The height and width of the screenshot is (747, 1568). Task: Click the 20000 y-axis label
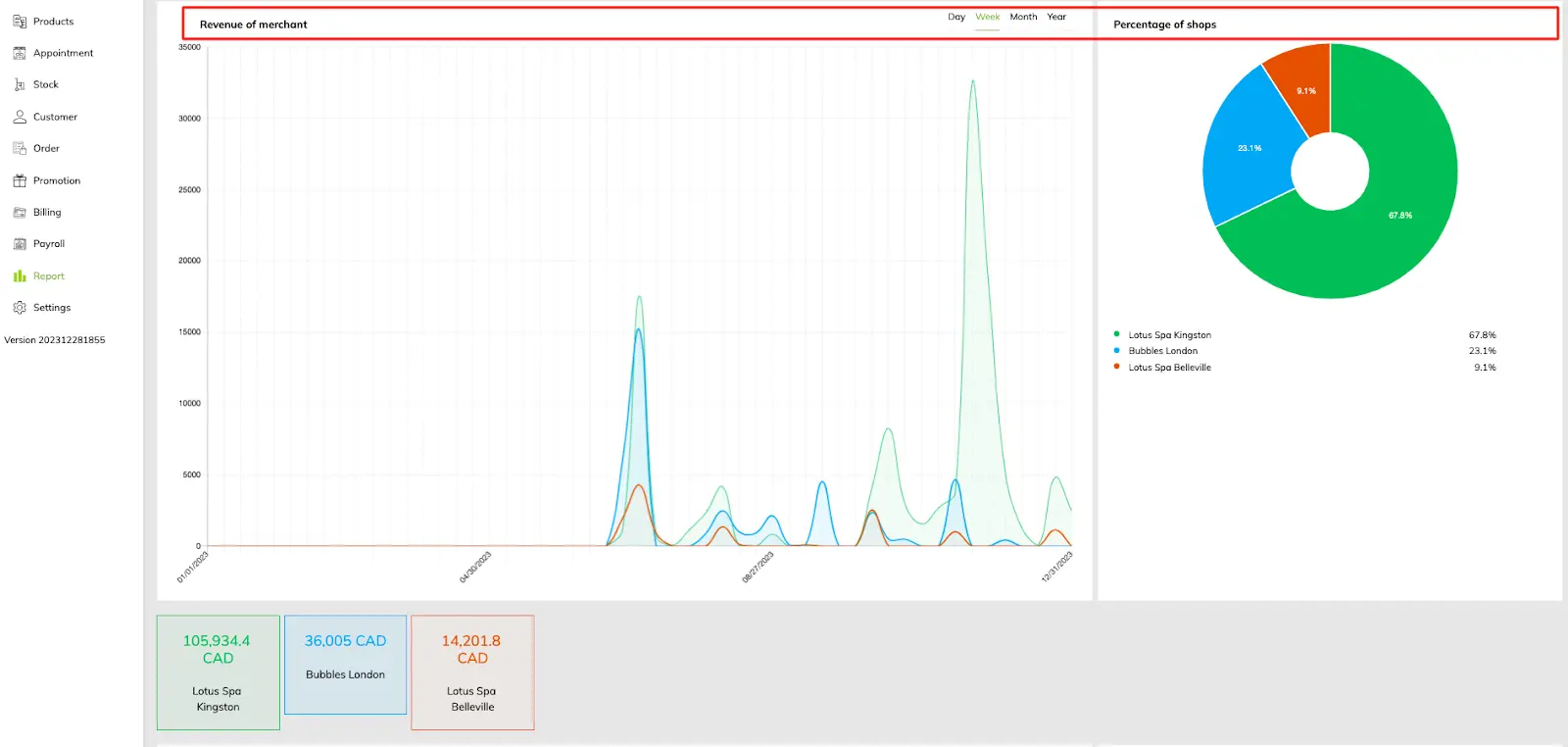189,261
